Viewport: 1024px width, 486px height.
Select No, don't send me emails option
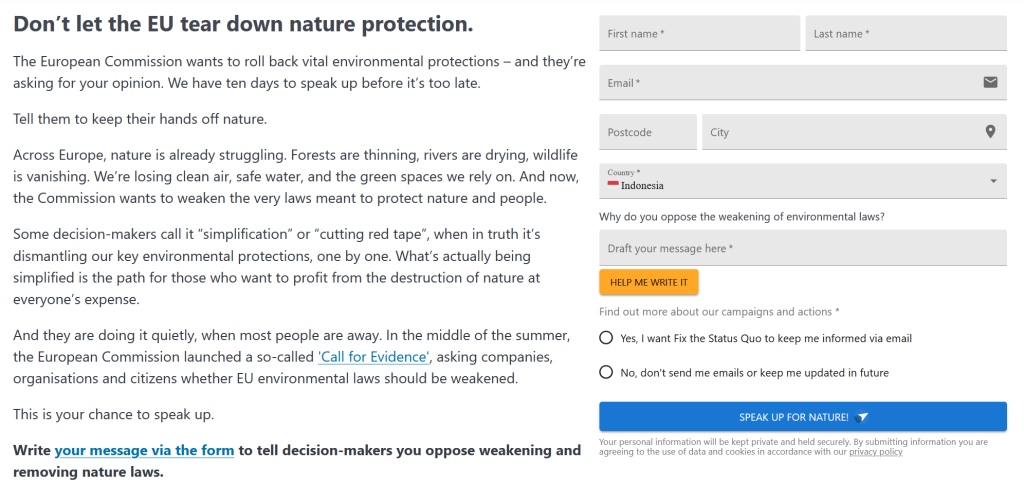pyautogui.click(x=606, y=372)
